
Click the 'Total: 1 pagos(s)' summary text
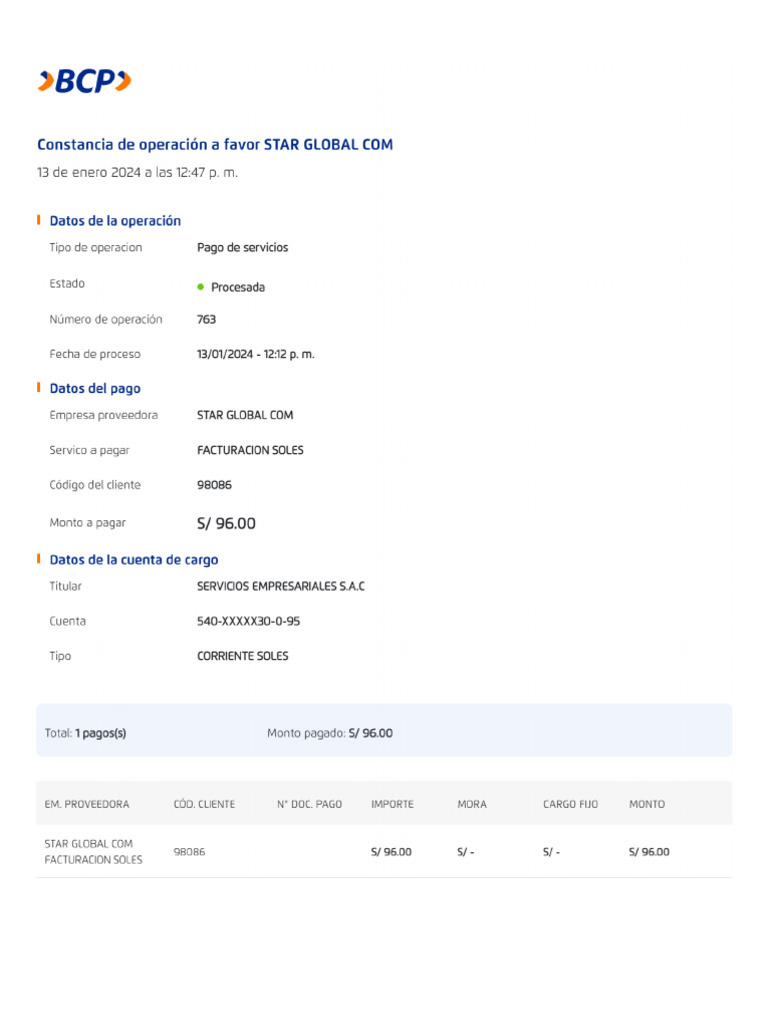pyautogui.click(x=85, y=733)
